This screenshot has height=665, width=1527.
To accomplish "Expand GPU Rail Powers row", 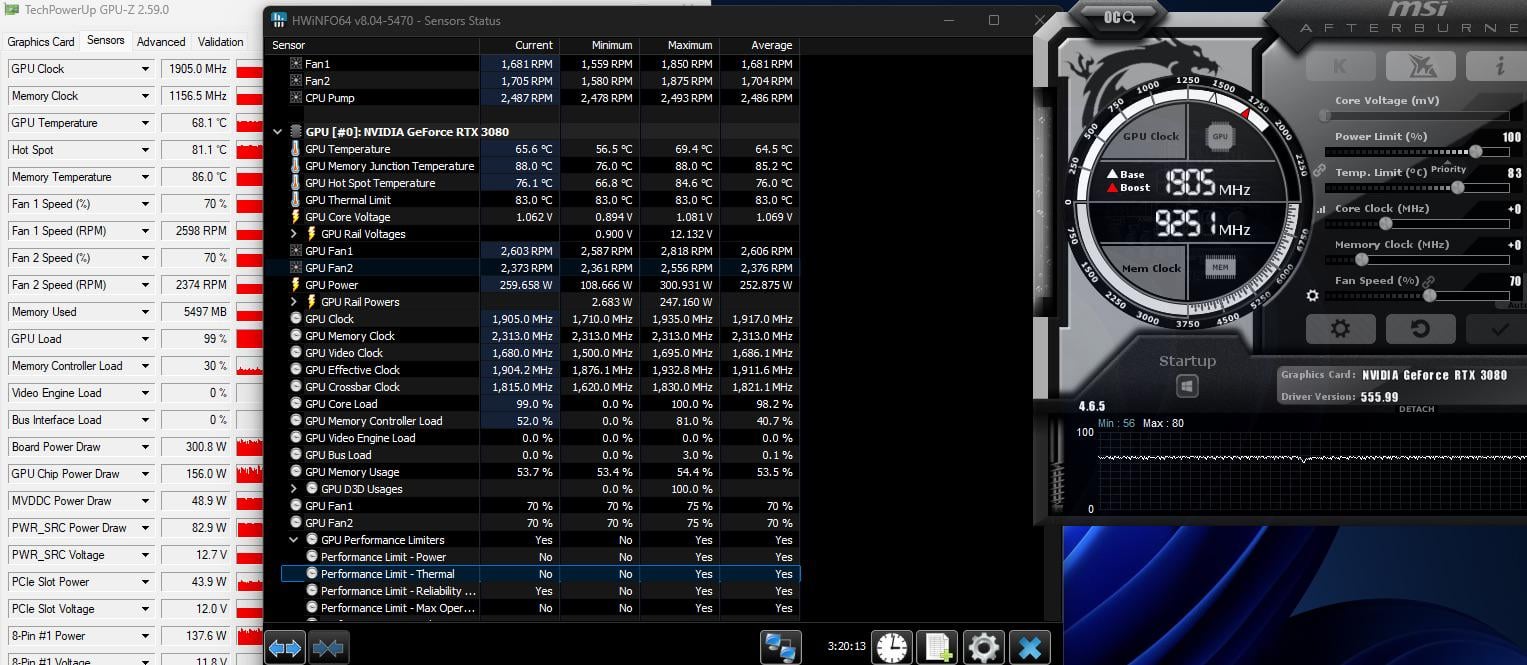I will (294, 302).
